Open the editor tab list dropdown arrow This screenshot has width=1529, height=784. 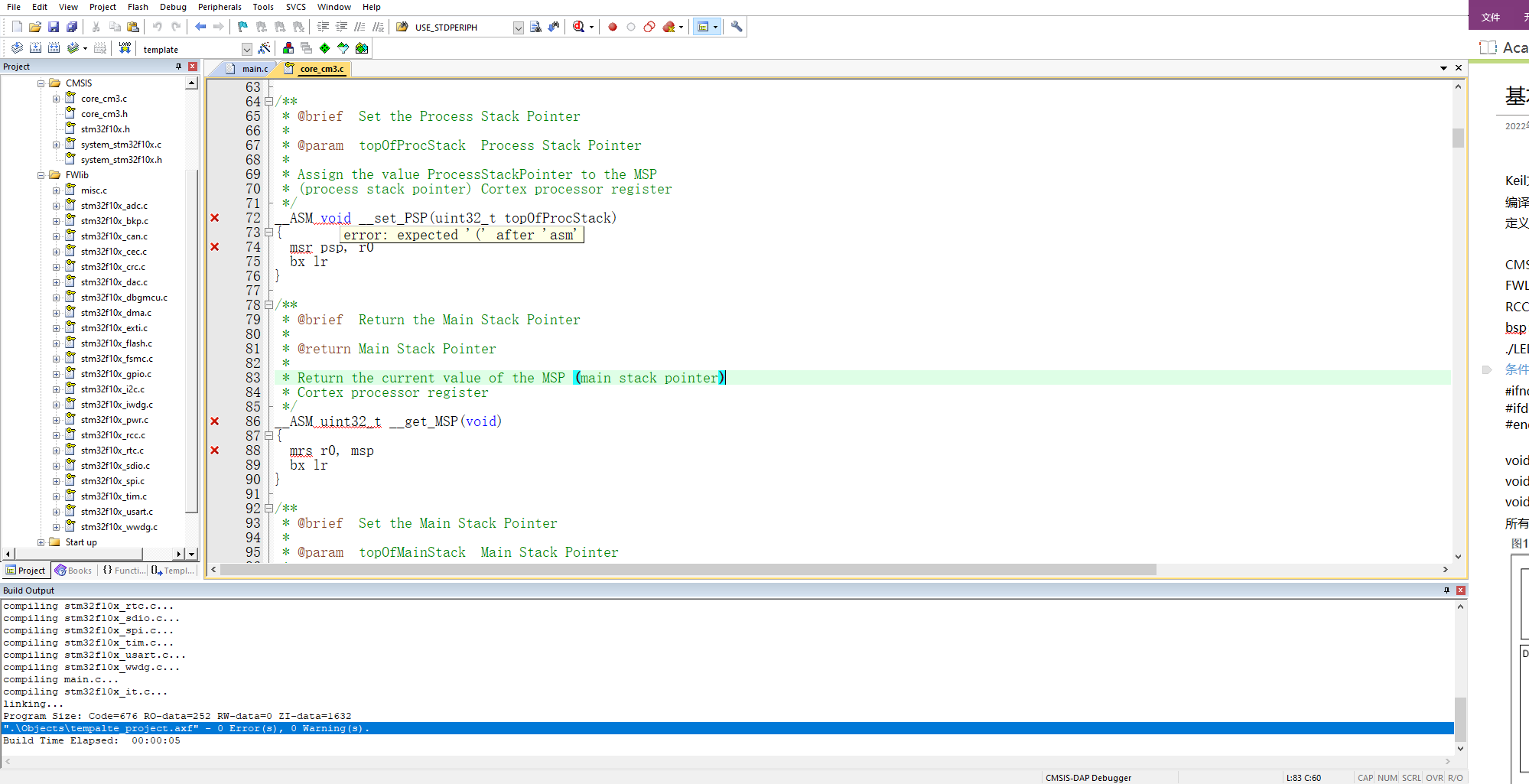(x=1443, y=68)
